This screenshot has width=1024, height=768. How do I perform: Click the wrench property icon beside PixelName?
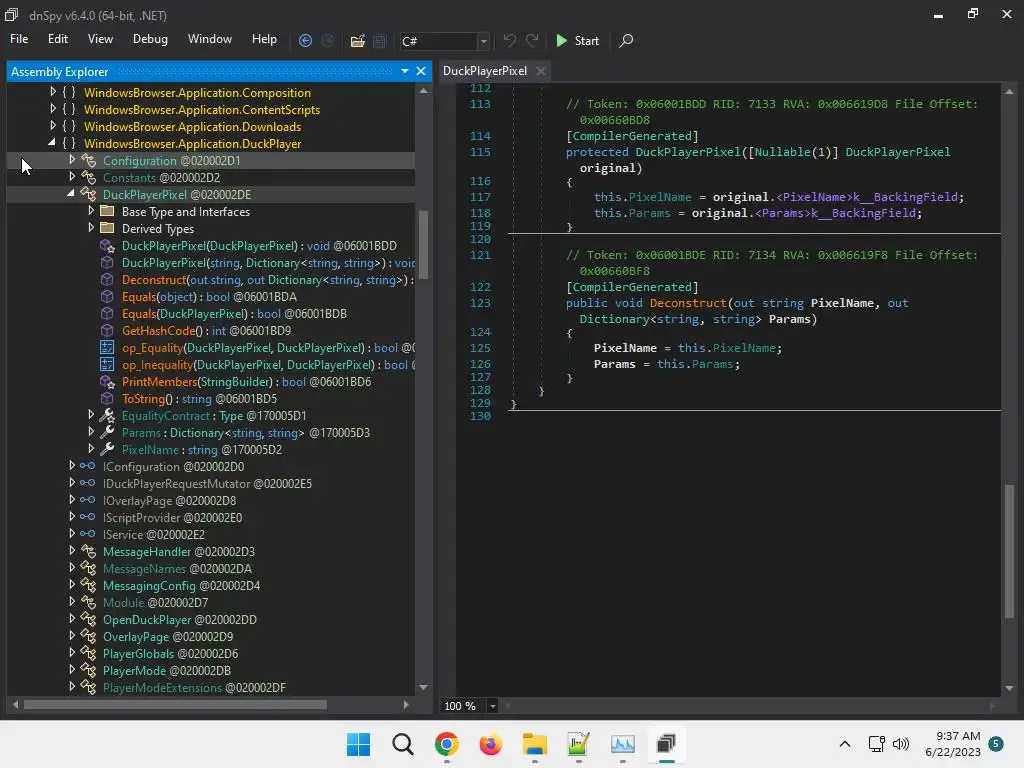(107, 449)
